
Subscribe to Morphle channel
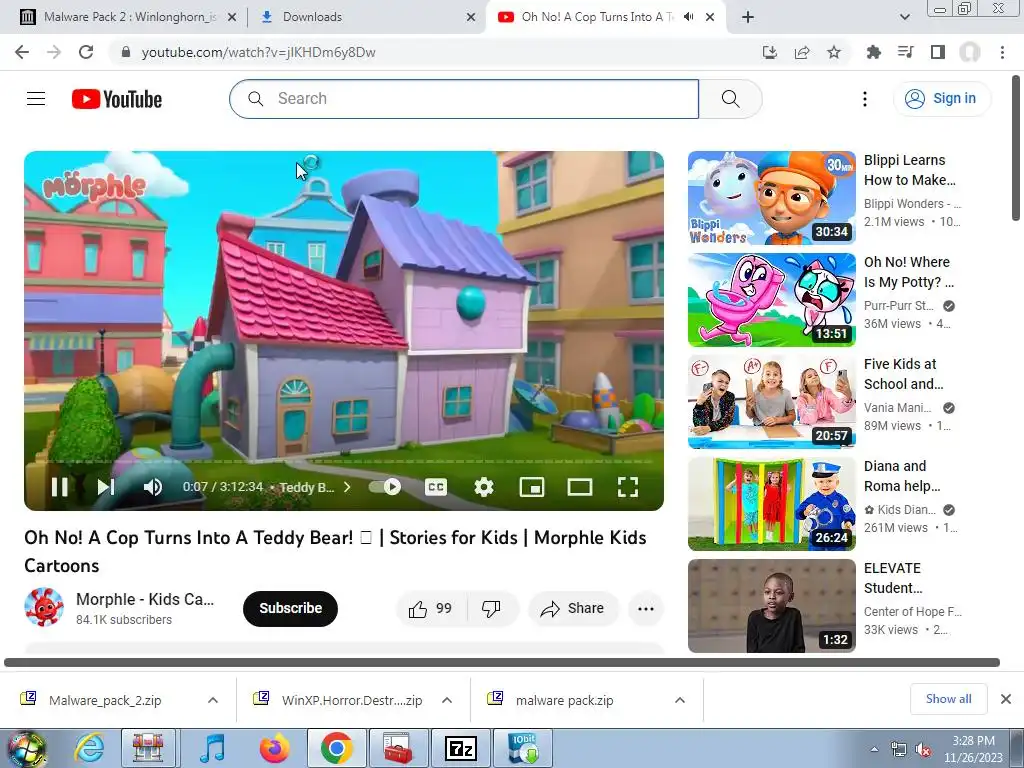(290, 608)
